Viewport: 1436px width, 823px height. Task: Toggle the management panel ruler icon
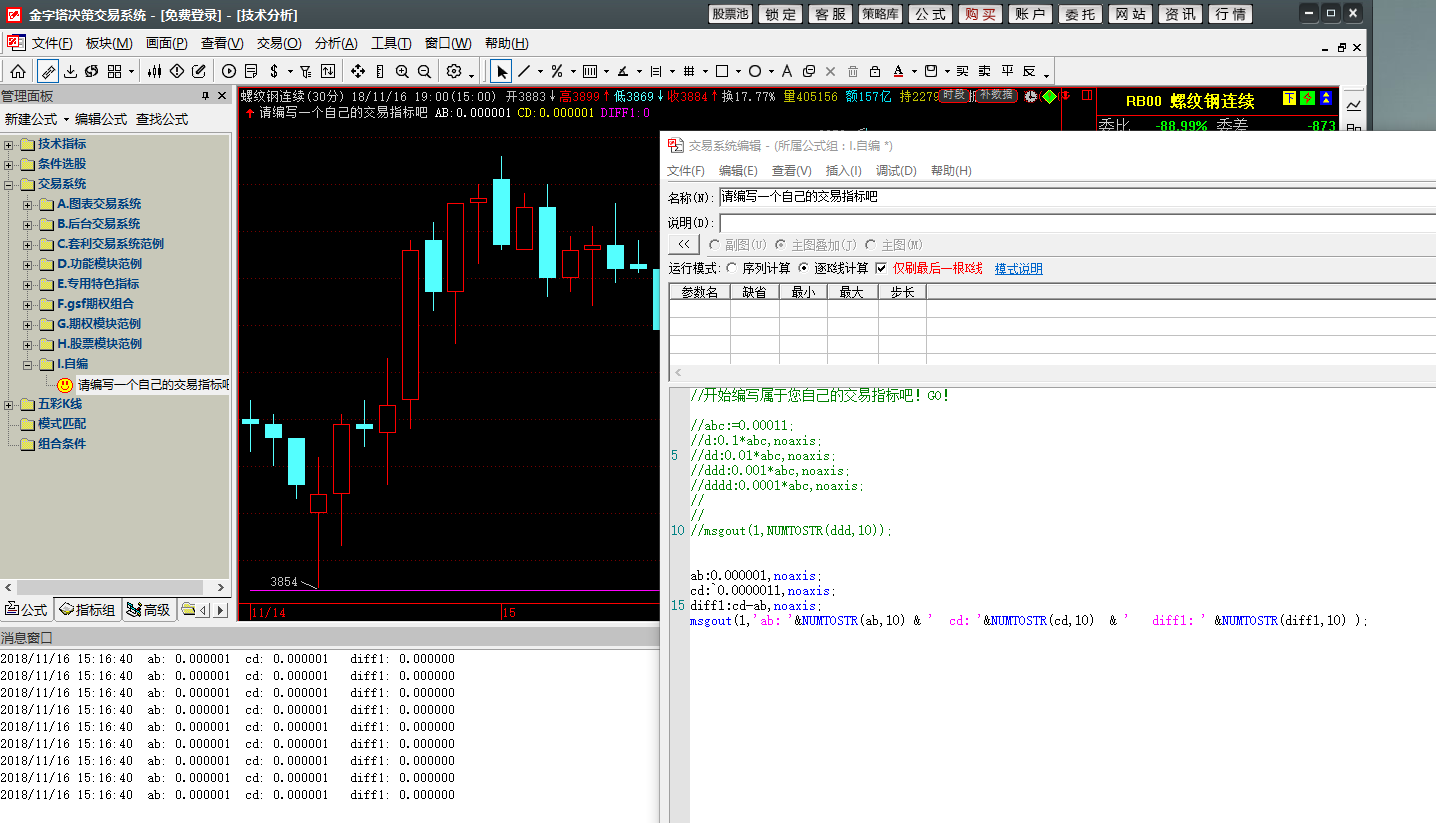click(x=48, y=71)
